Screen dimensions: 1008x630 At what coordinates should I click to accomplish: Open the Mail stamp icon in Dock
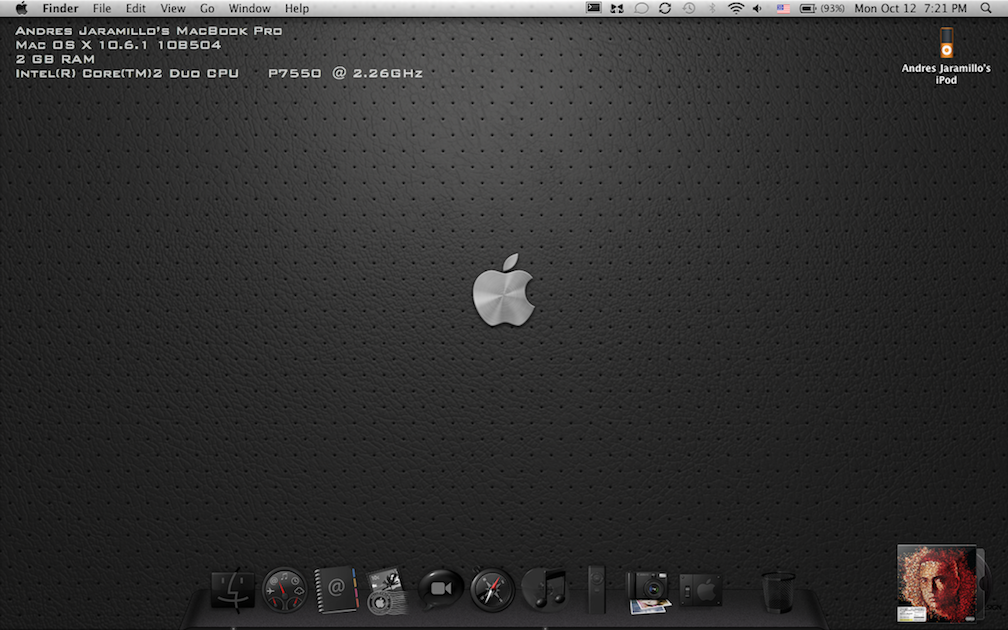[x=387, y=590]
